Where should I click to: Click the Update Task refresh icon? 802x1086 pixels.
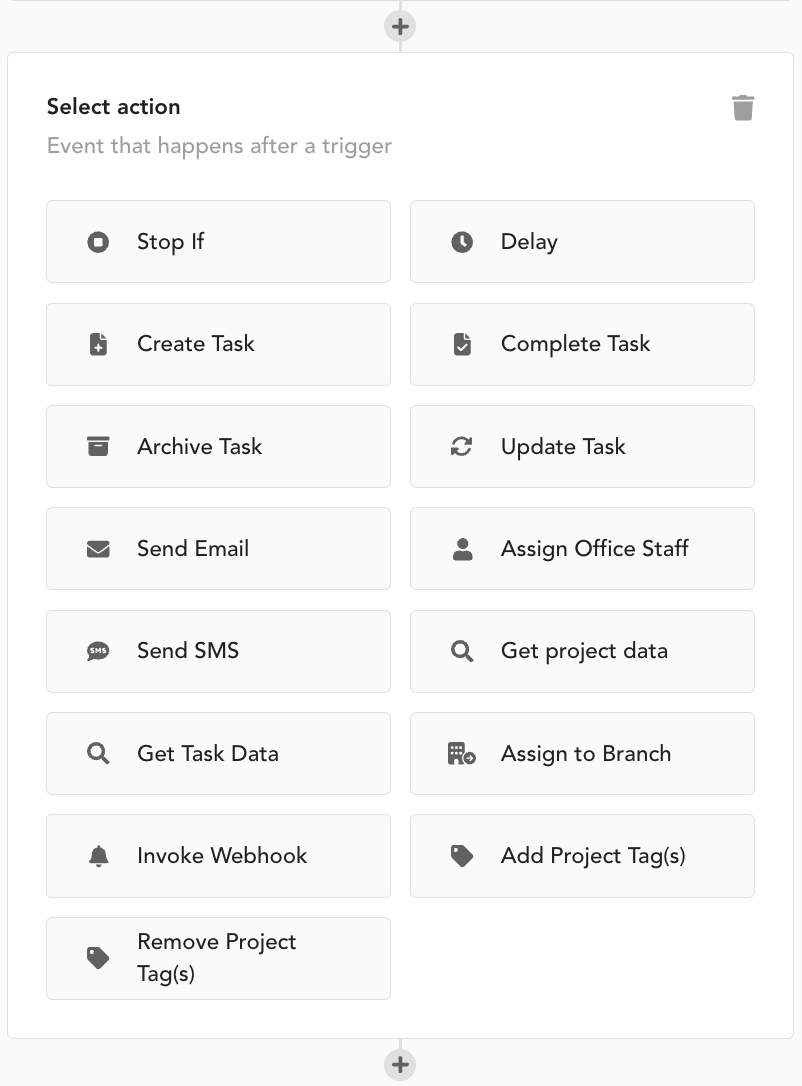pos(462,446)
